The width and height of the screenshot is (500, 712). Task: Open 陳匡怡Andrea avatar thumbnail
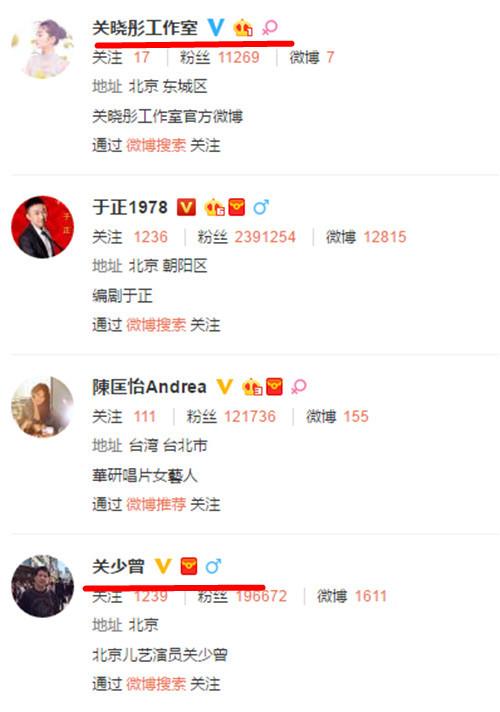point(42,406)
